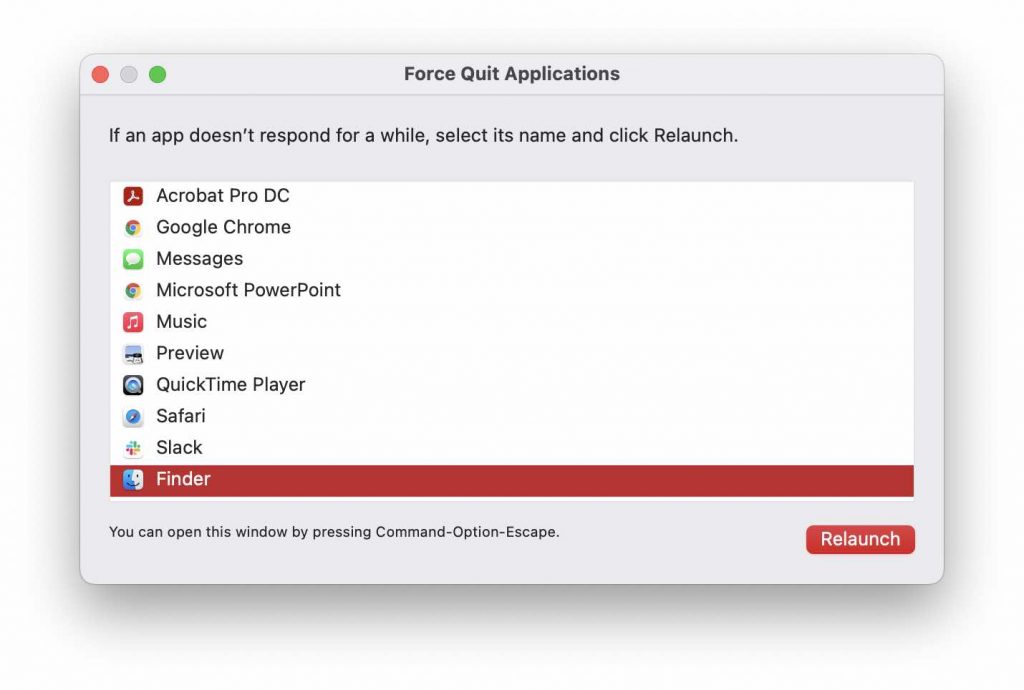Select the Slack row
Viewport: 1024px width, 690px height.
coord(511,448)
